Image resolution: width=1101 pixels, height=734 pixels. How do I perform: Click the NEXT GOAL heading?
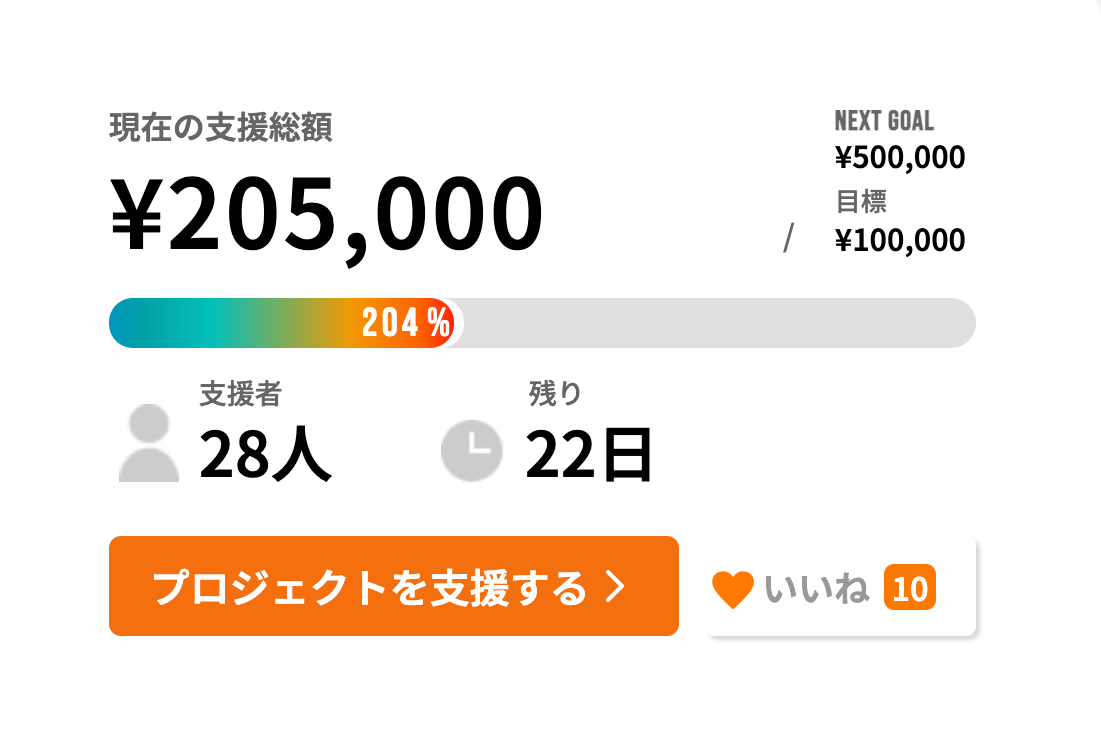(x=884, y=121)
